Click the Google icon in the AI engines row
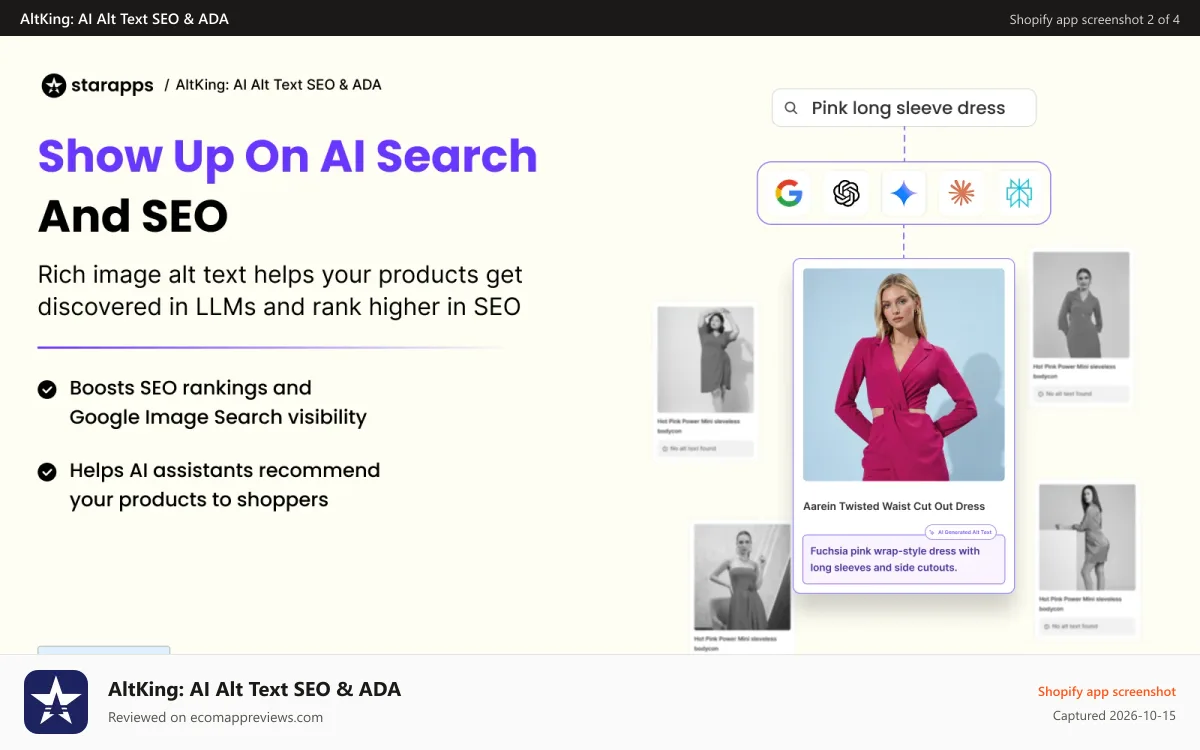Viewport: 1200px width, 750px height. tap(789, 193)
